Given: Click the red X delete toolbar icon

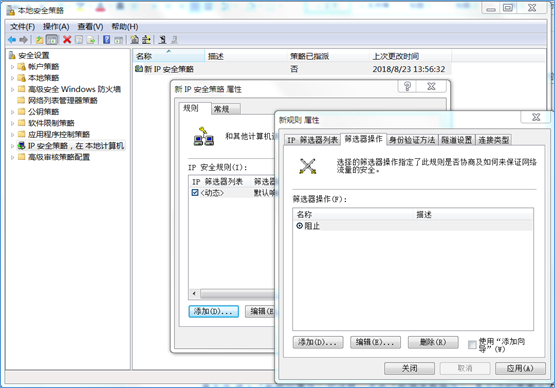Looking at the screenshot, I should point(67,40).
